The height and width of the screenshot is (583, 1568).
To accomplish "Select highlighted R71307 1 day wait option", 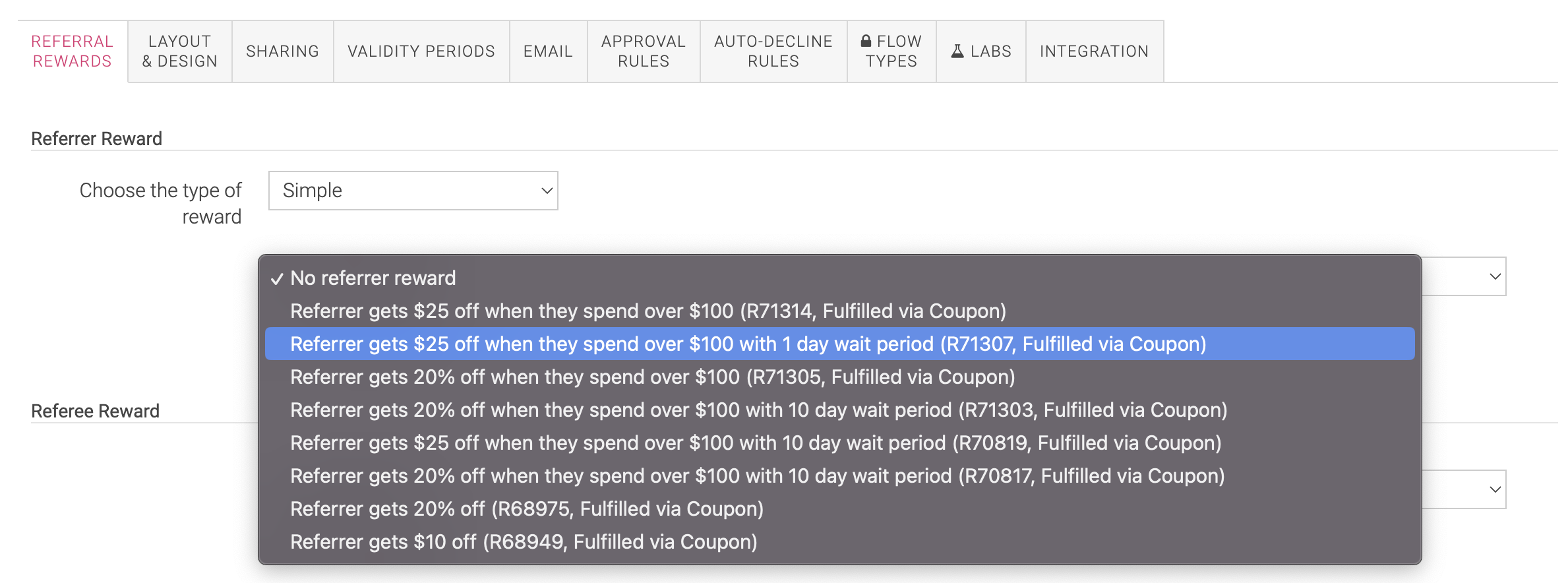I will 839,344.
